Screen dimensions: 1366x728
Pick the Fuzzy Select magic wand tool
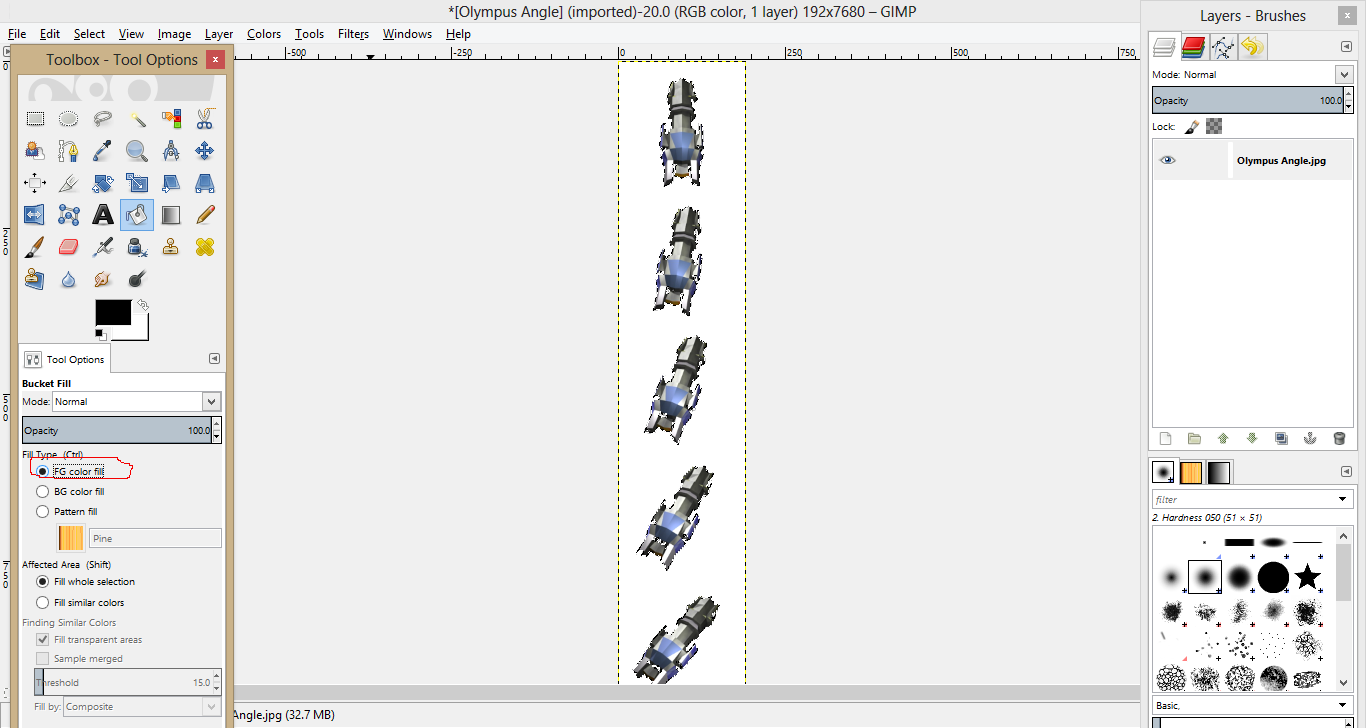(137, 119)
